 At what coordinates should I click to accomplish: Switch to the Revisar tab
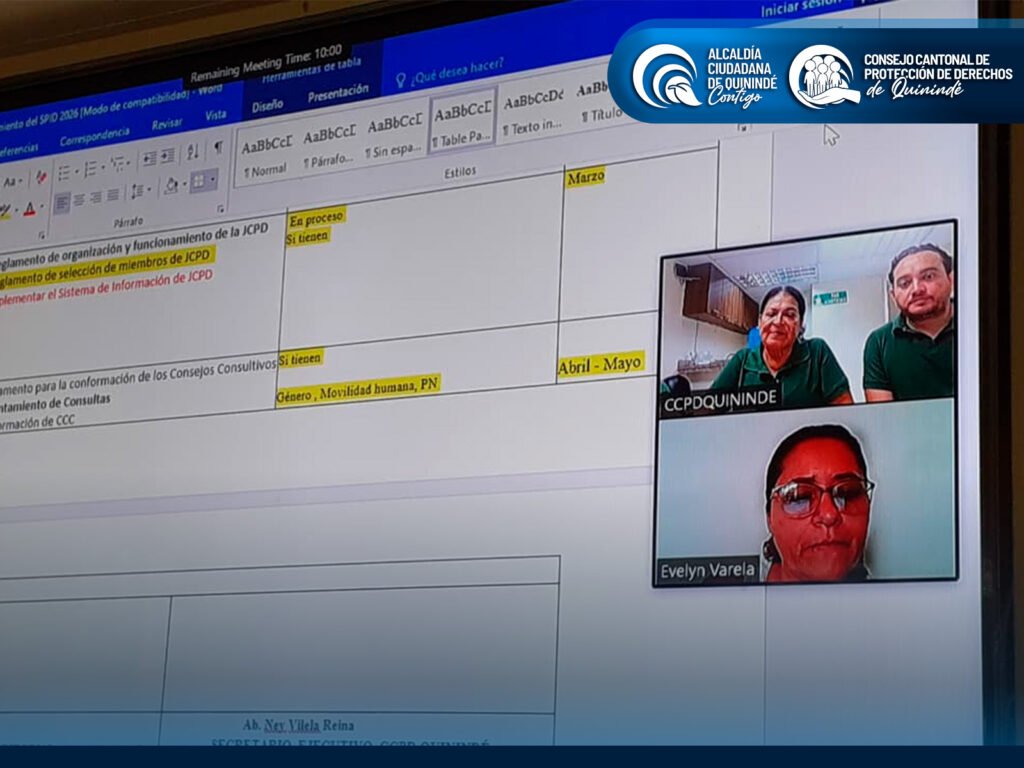point(167,125)
